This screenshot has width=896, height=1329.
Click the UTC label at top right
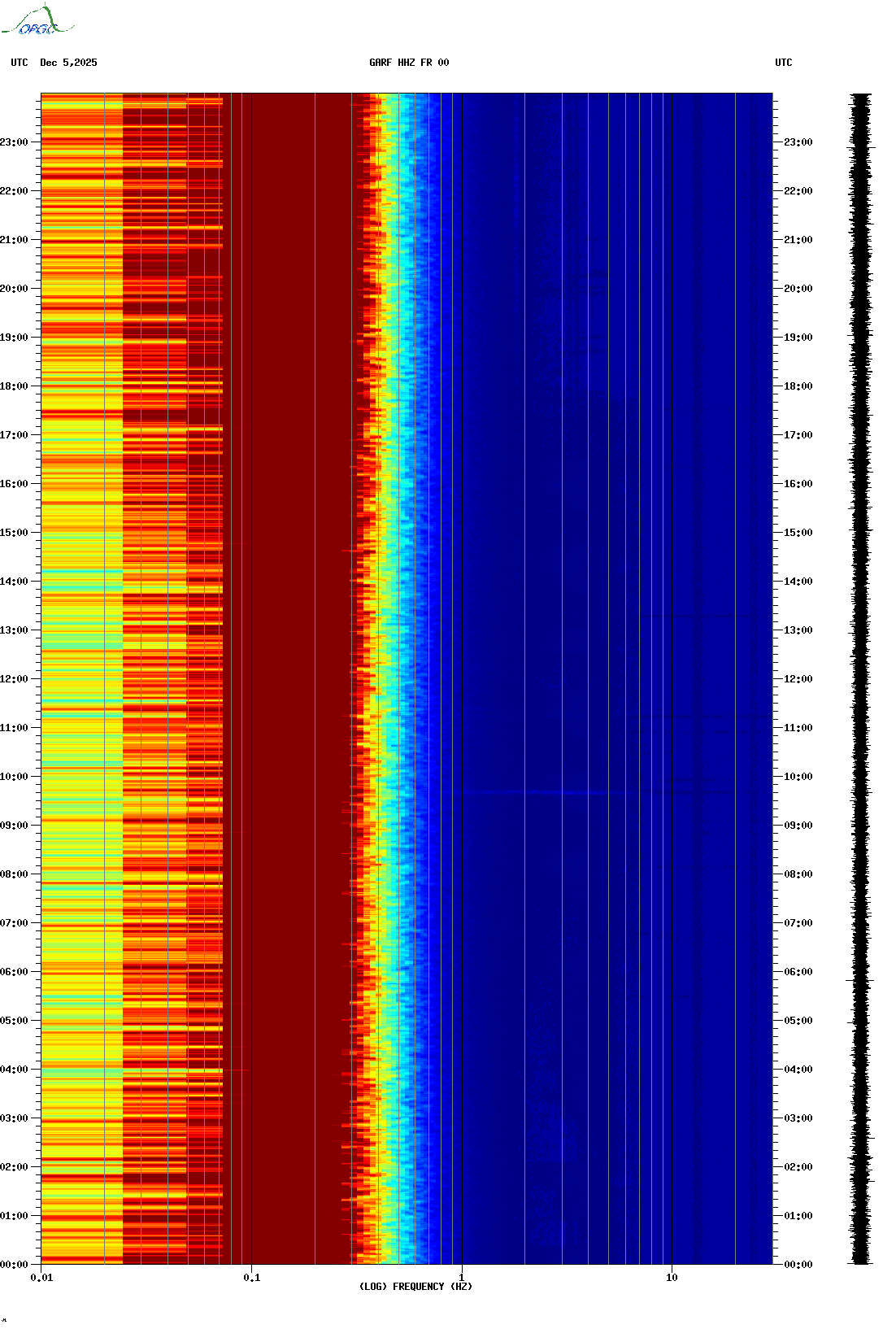(783, 63)
